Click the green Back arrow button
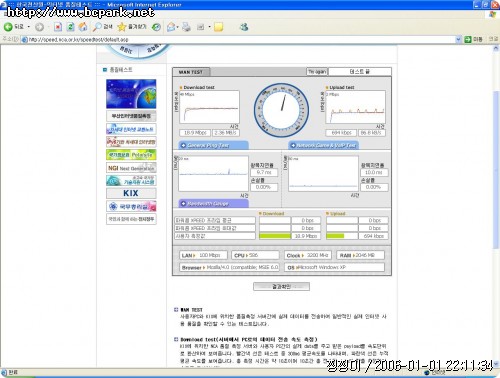The image size is (500, 378). click(x=8, y=27)
